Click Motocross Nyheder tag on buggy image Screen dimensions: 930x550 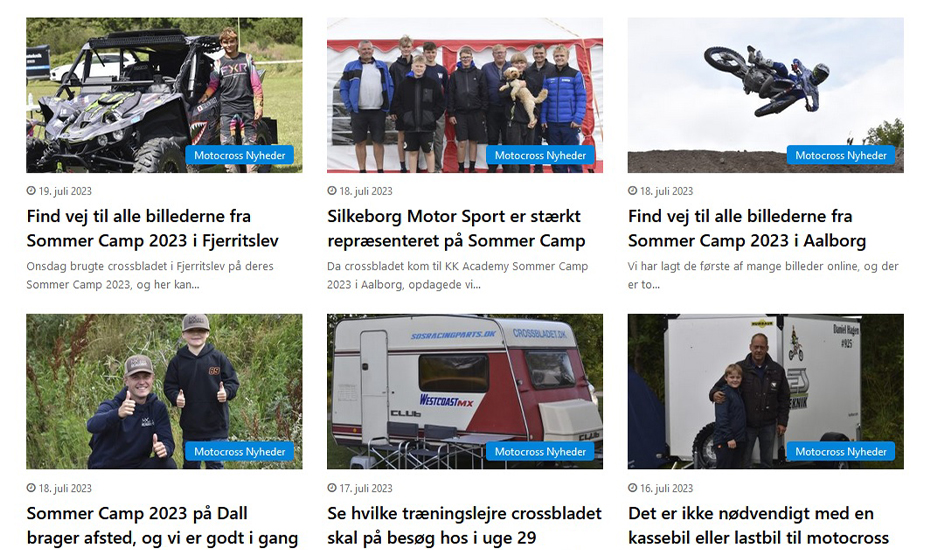(240, 155)
